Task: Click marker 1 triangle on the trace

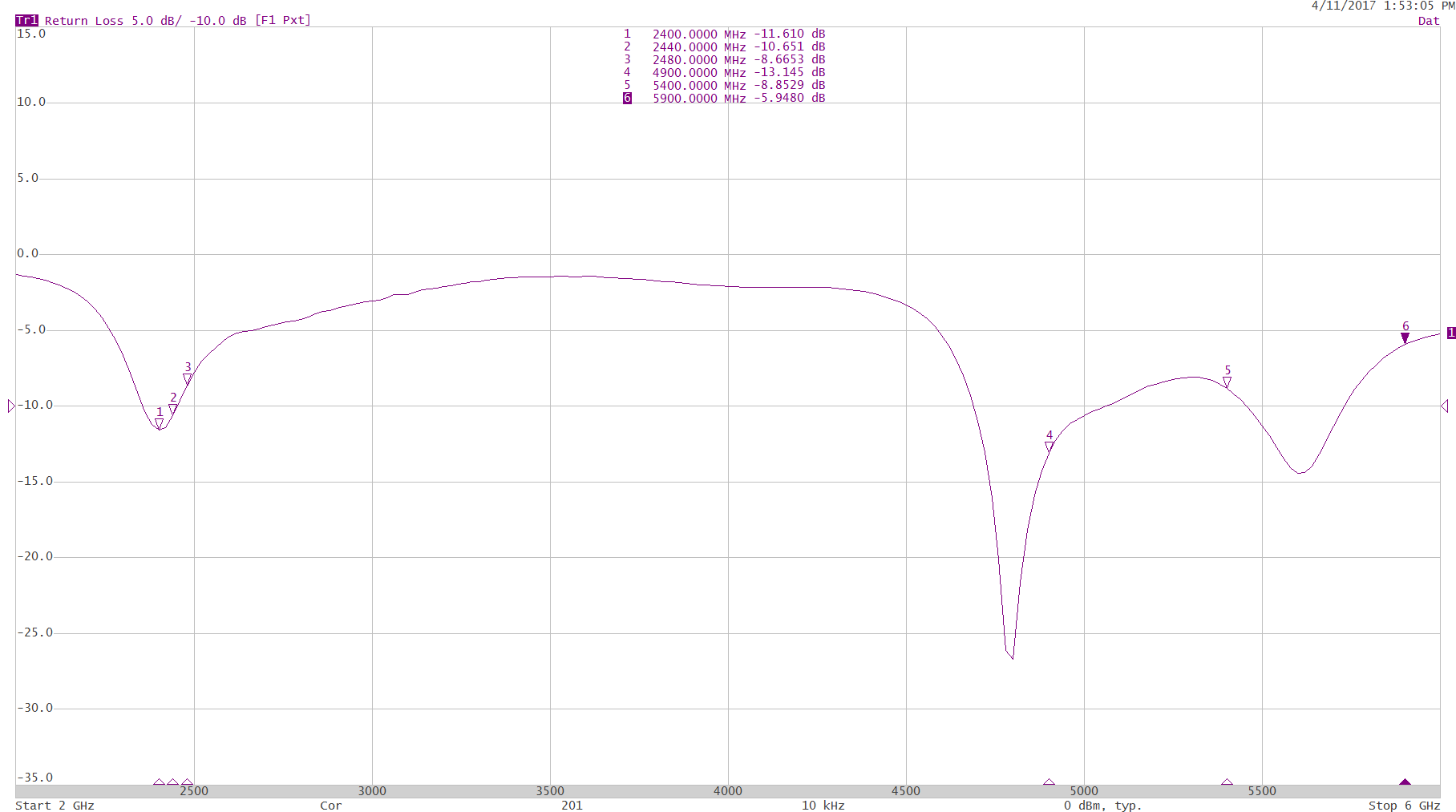Action: pos(159,422)
